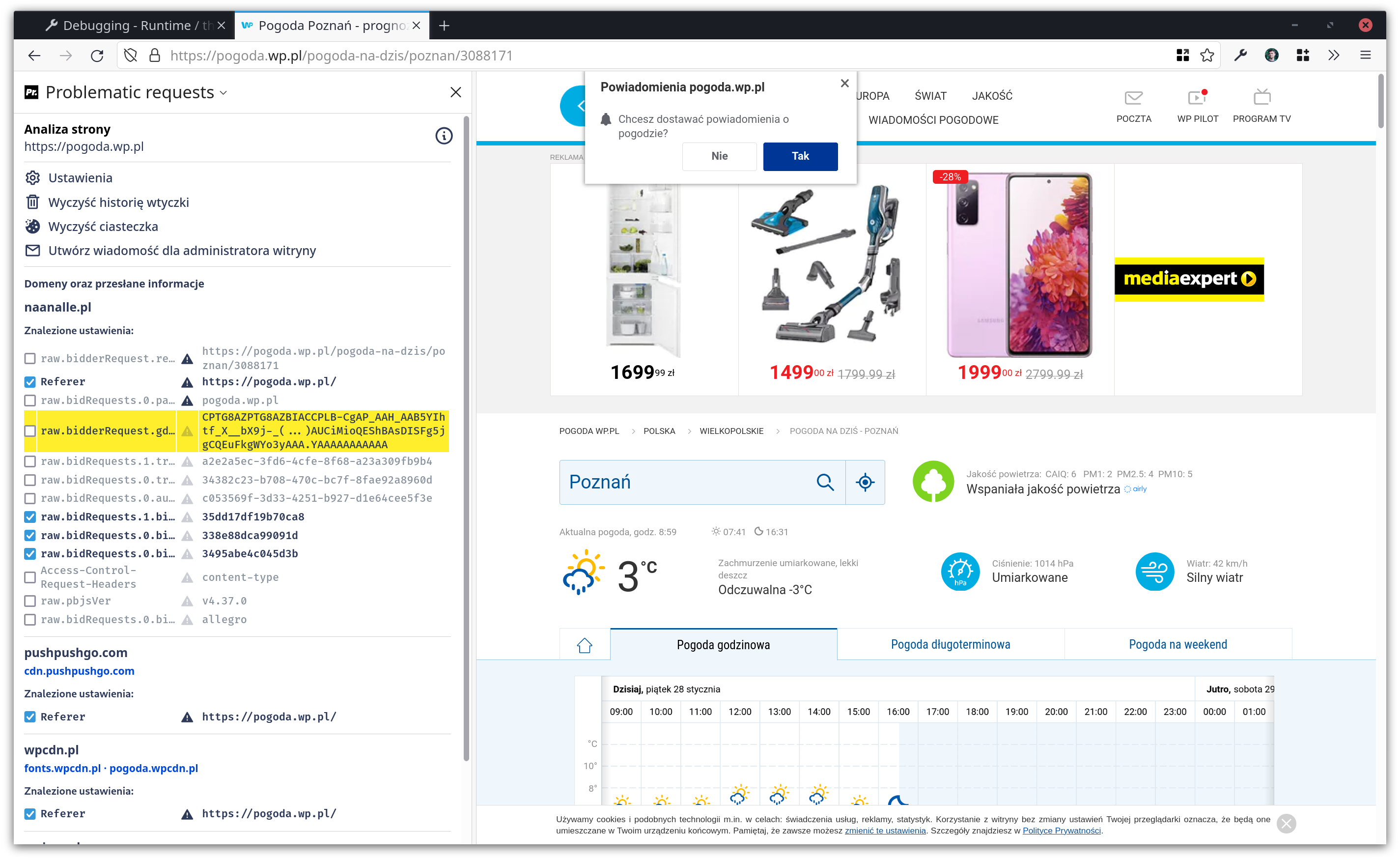Enable the highlighted raw.bidderRequest.gd checkbox

(30, 431)
